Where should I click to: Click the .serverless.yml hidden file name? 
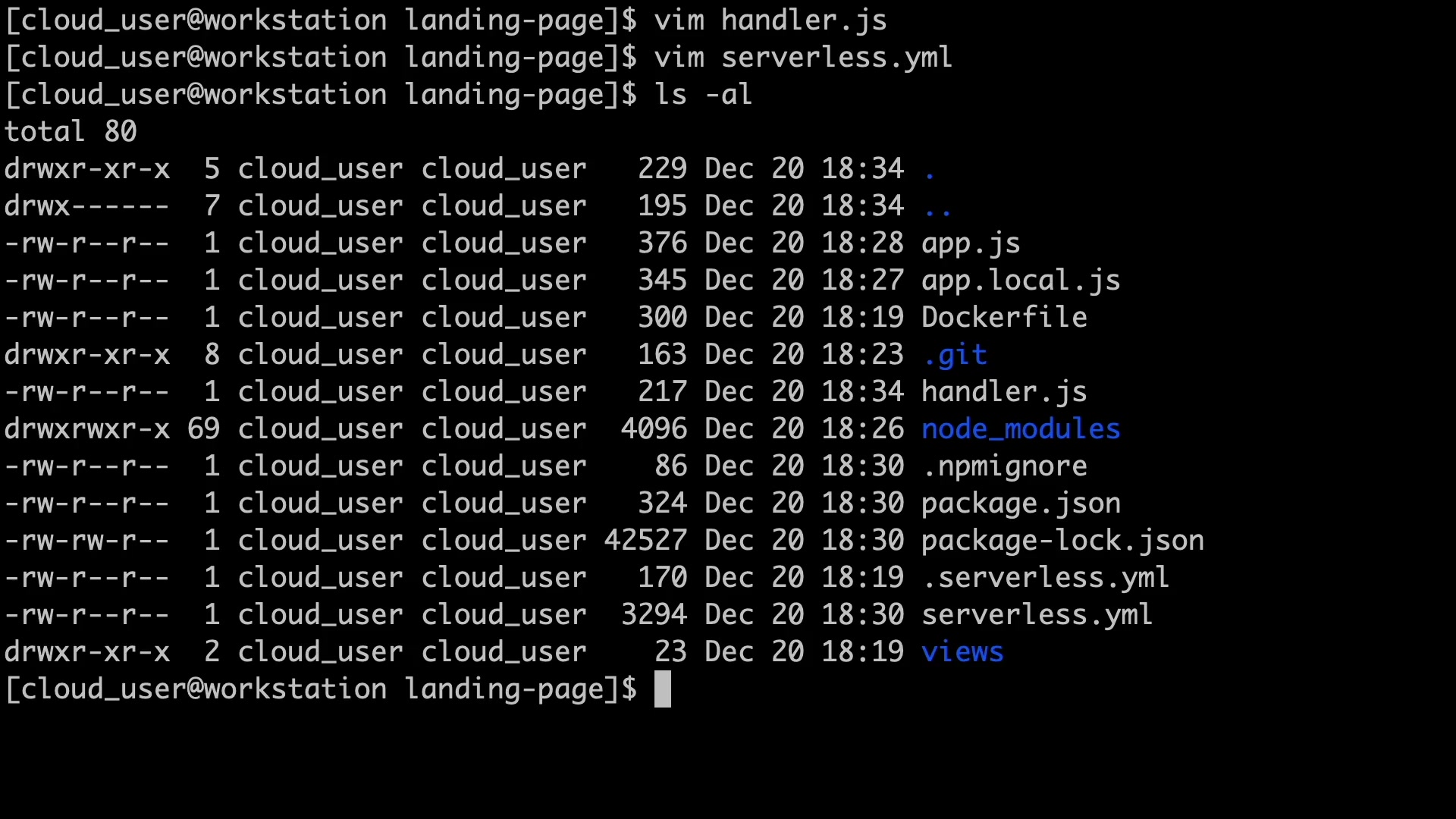(x=1046, y=578)
